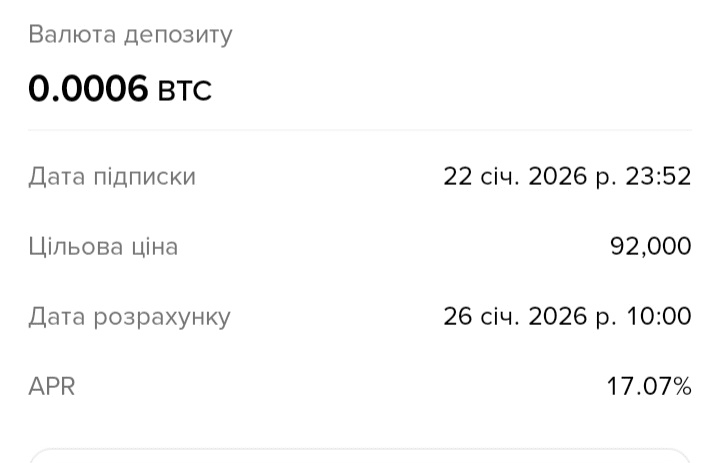The width and height of the screenshot is (720, 463).
Task: Tap "р." in the Дата підписки row
Action: click(605, 177)
